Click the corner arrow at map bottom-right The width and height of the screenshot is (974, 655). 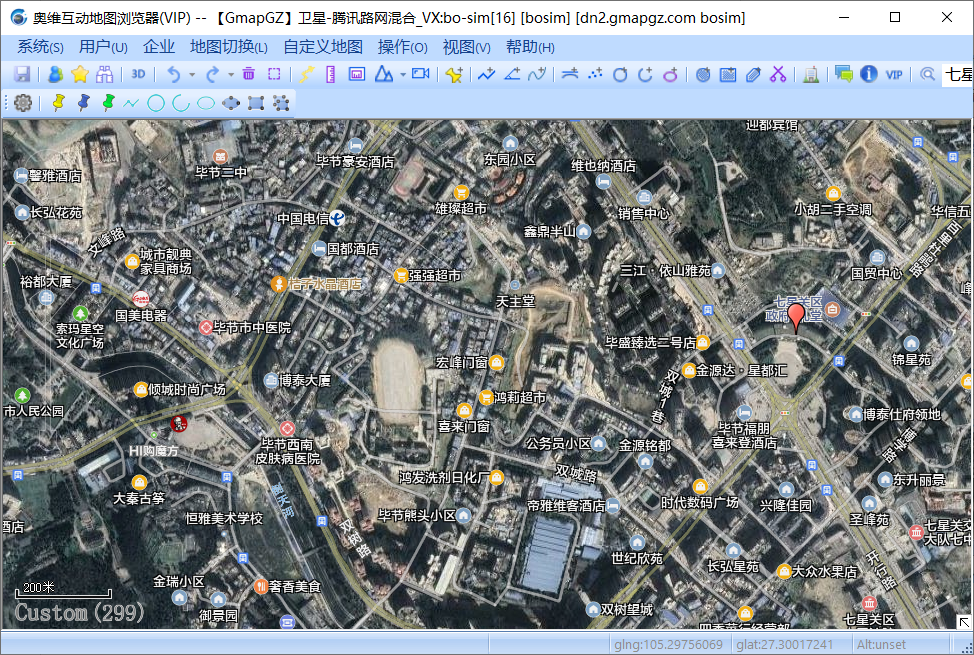point(963,621)
